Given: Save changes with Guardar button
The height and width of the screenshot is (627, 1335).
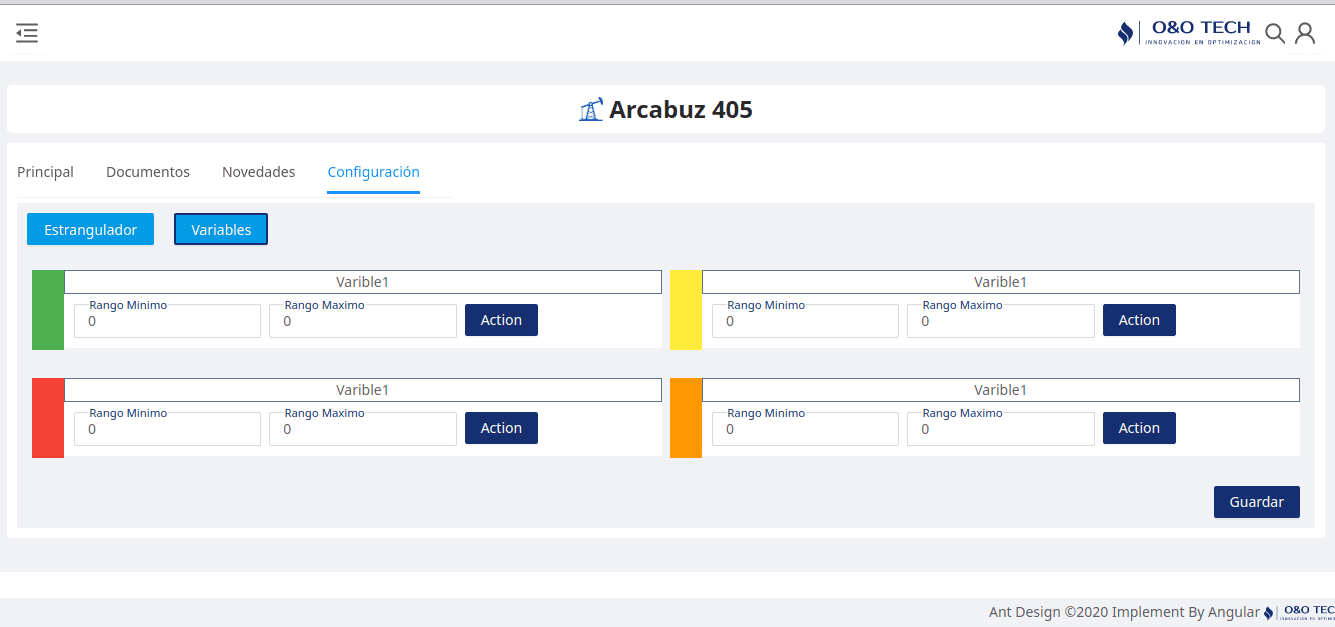Looking at the screenshot, I should coord(1257,502).
